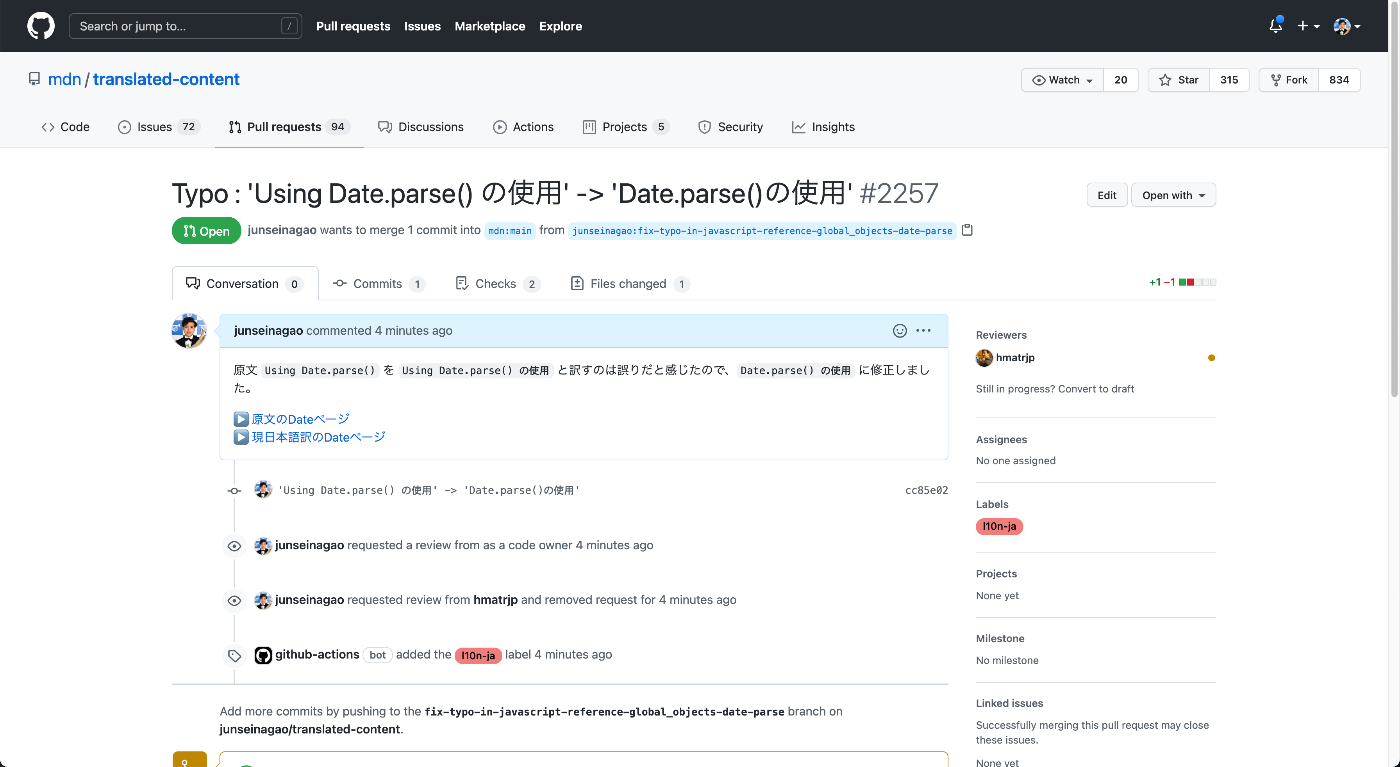Screen dimensions: 1400x767
Task: Go to the mdn organization link
Action: [x=64, y=79]
